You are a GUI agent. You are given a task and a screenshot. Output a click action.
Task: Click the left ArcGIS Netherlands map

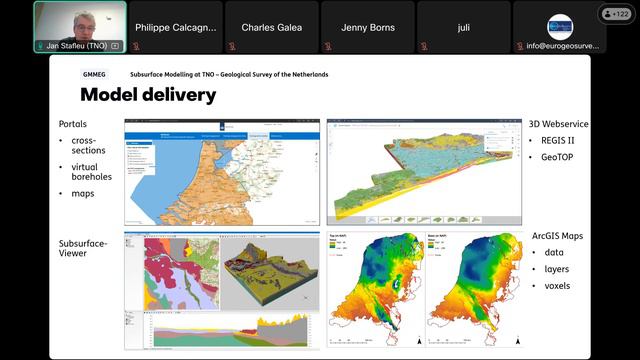tap(376, 290)
